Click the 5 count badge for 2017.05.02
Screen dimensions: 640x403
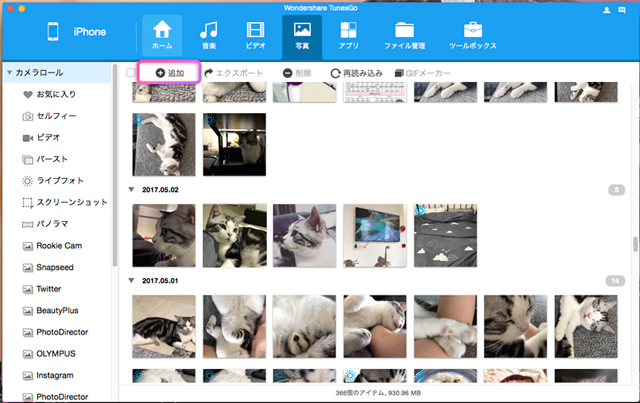point(616,190)
